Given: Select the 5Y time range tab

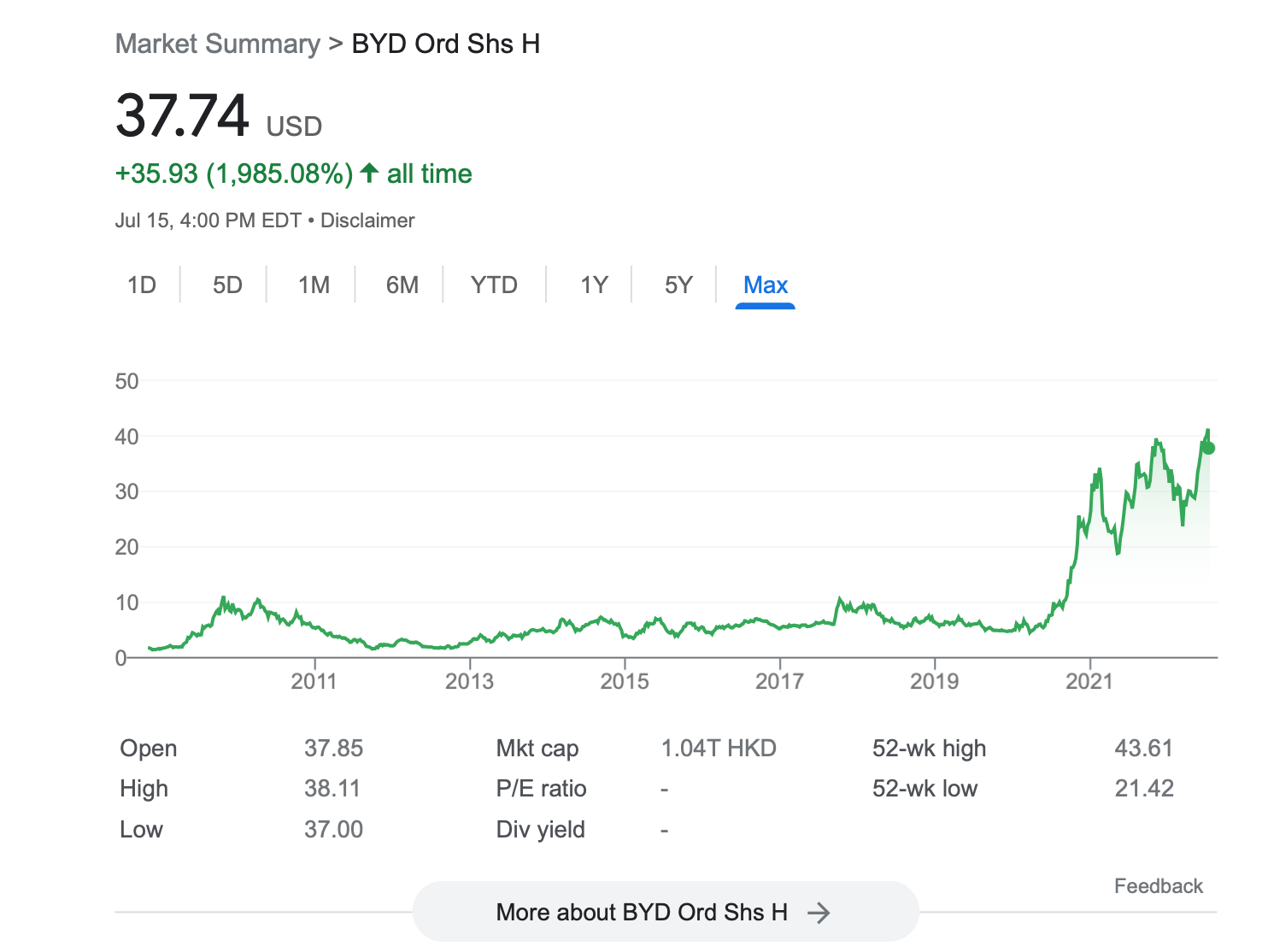Looking at the screenshot, I should [x=678, y=285].
